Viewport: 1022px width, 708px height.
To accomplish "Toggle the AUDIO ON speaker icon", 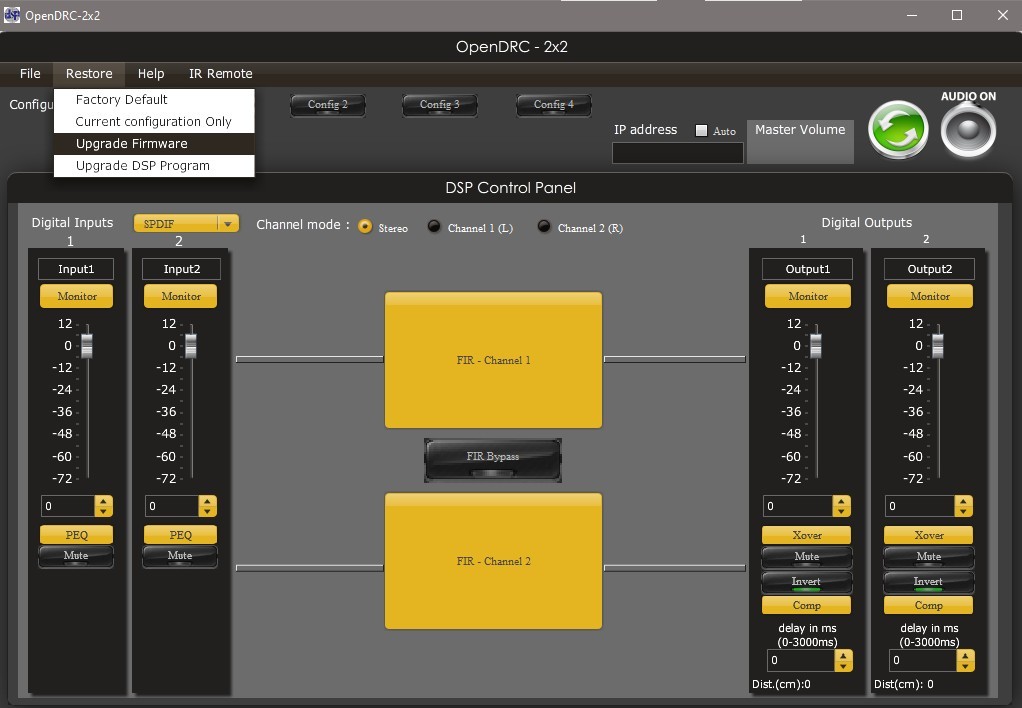I will pyautogui.click(x=968, y=130).
